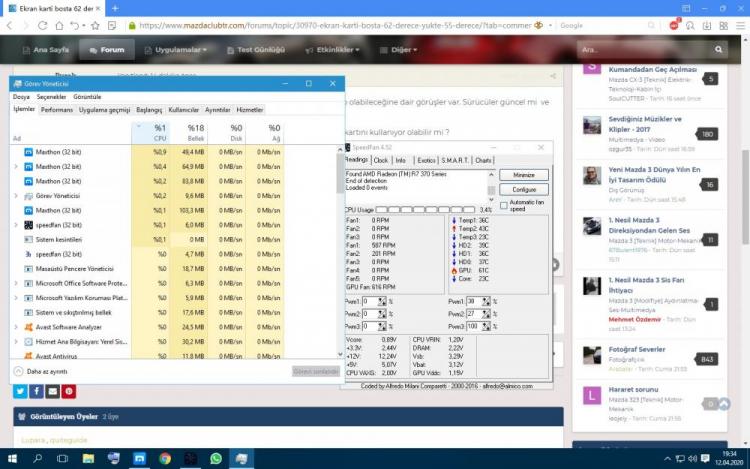Viewport: 750px width, 469px height.
Task: Reload the page with browser refresh icon
Action: (43, 25)
